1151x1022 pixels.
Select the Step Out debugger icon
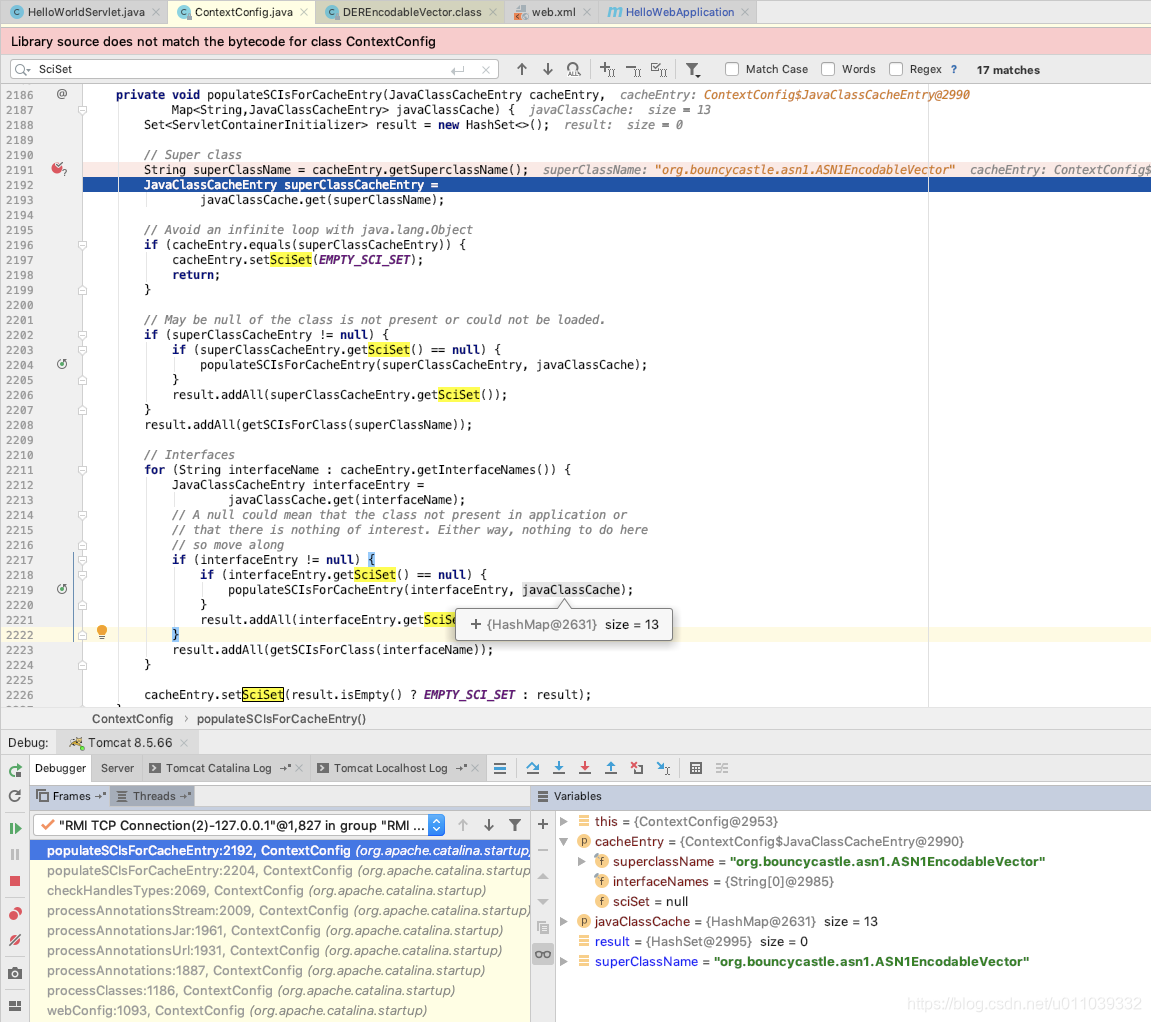tap(611, 768)
